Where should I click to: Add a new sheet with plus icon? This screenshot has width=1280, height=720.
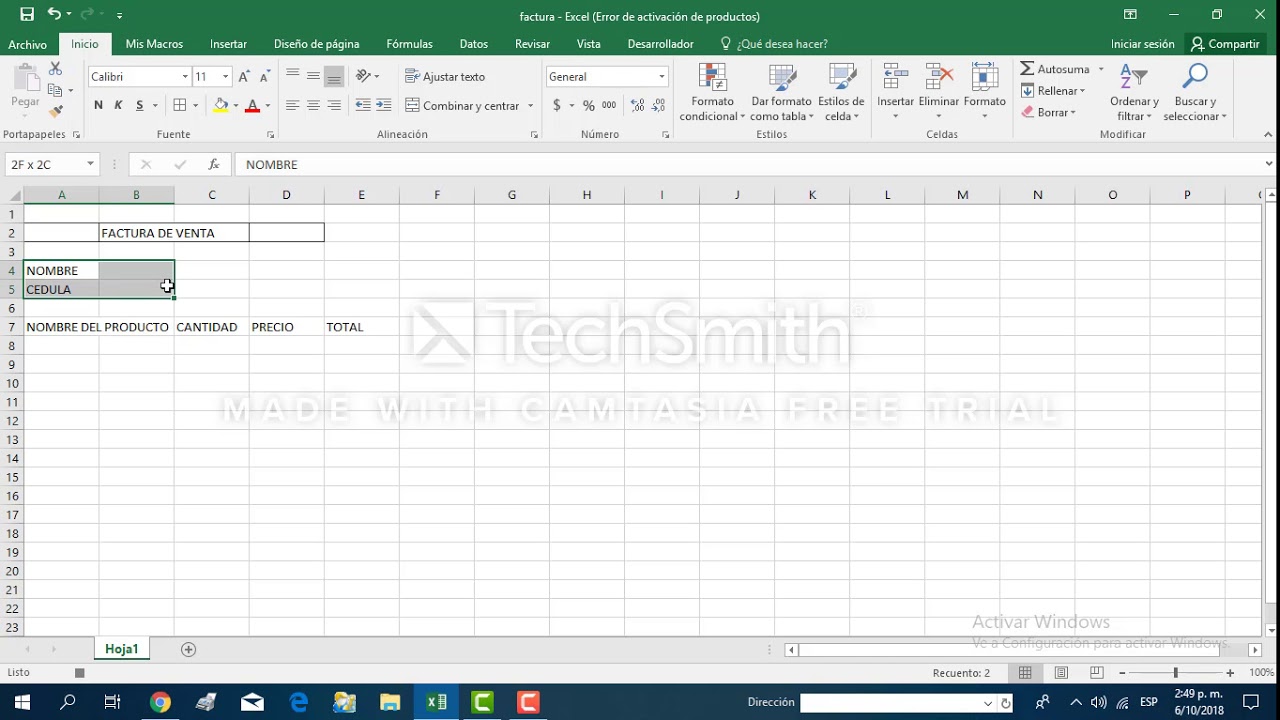point(188,649)
